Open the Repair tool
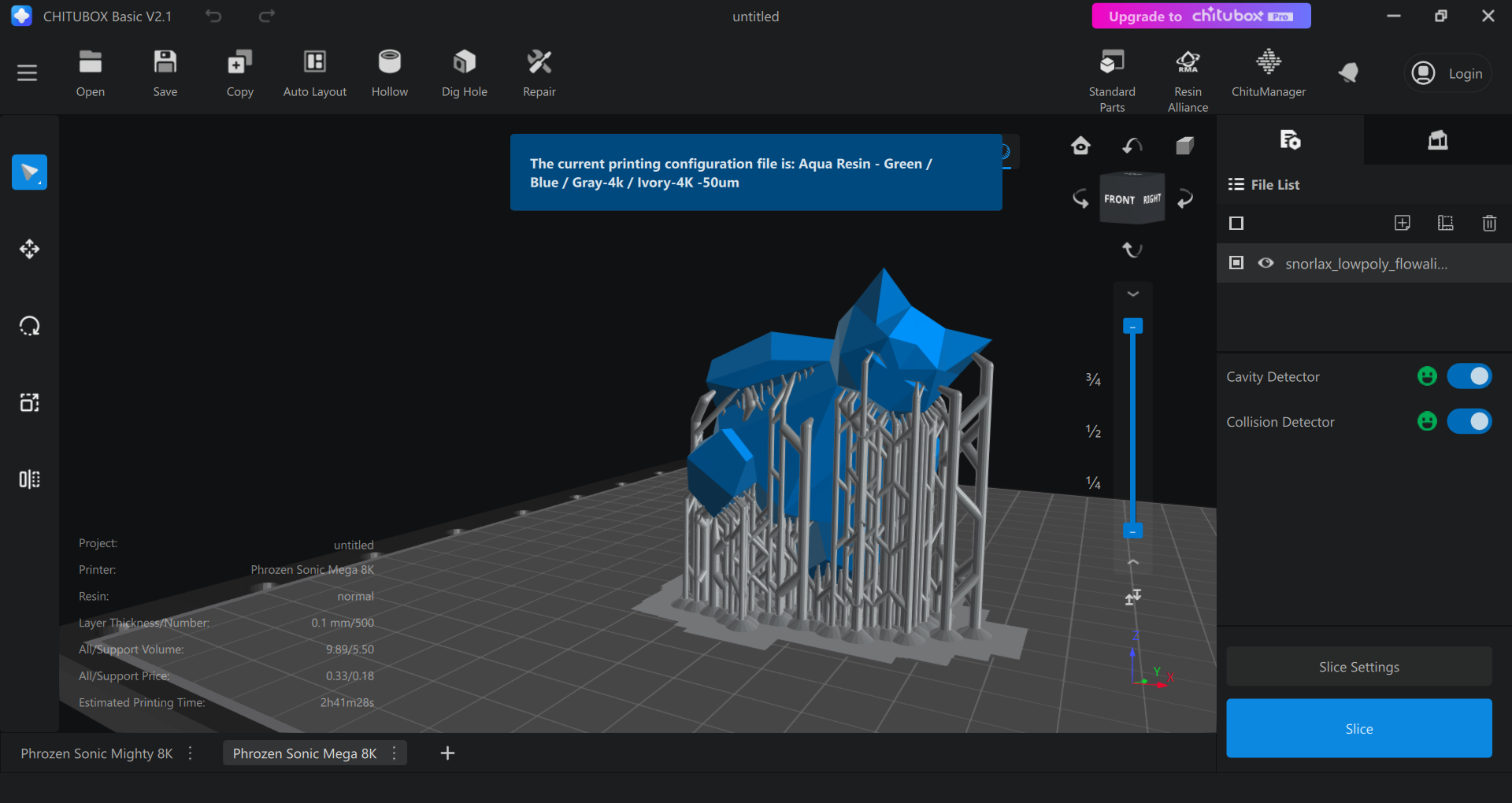This screenshot has height=803, width=1512. point(539,74)
